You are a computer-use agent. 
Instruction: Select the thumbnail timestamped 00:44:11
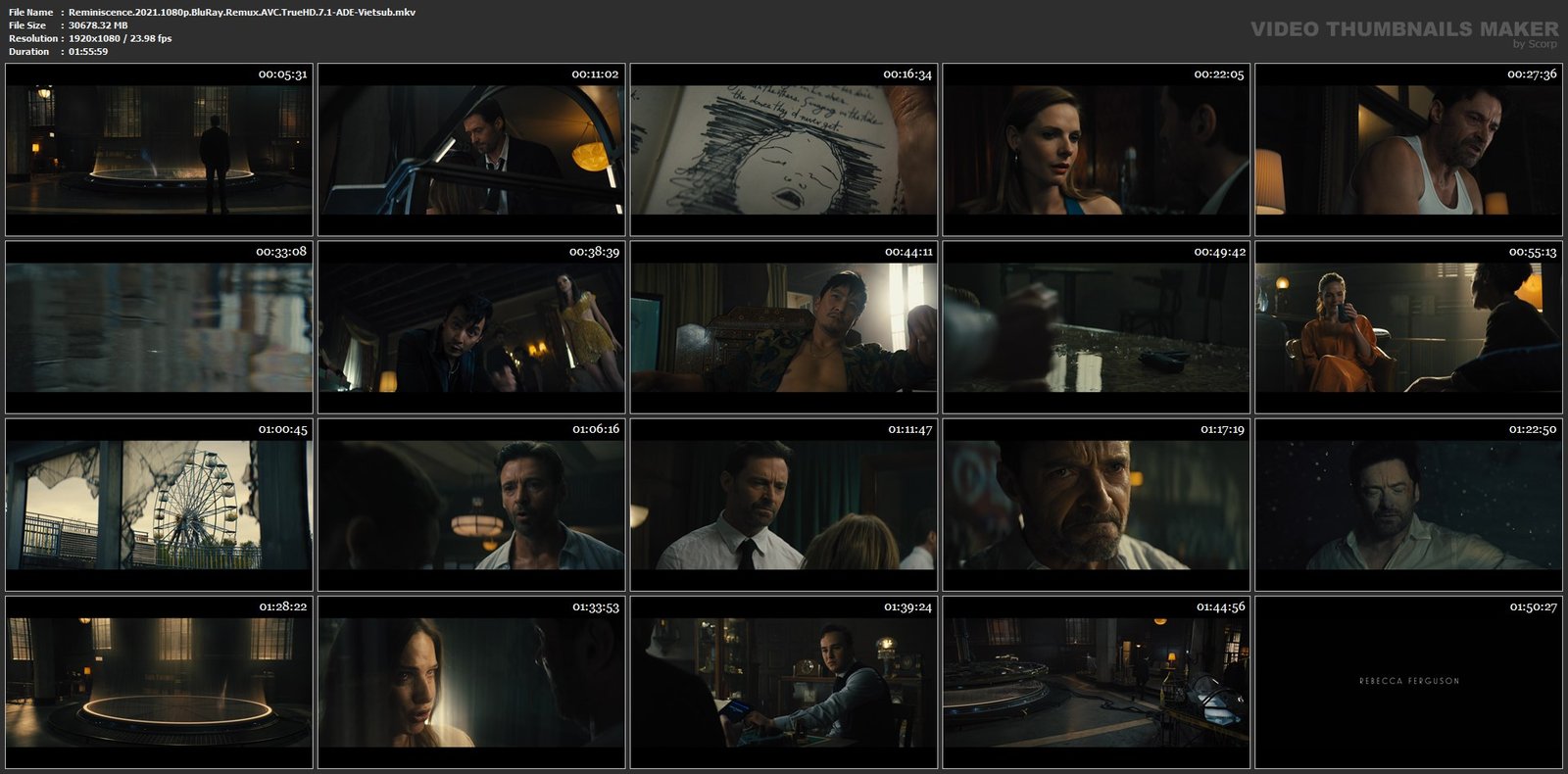(x=784, y=327)
